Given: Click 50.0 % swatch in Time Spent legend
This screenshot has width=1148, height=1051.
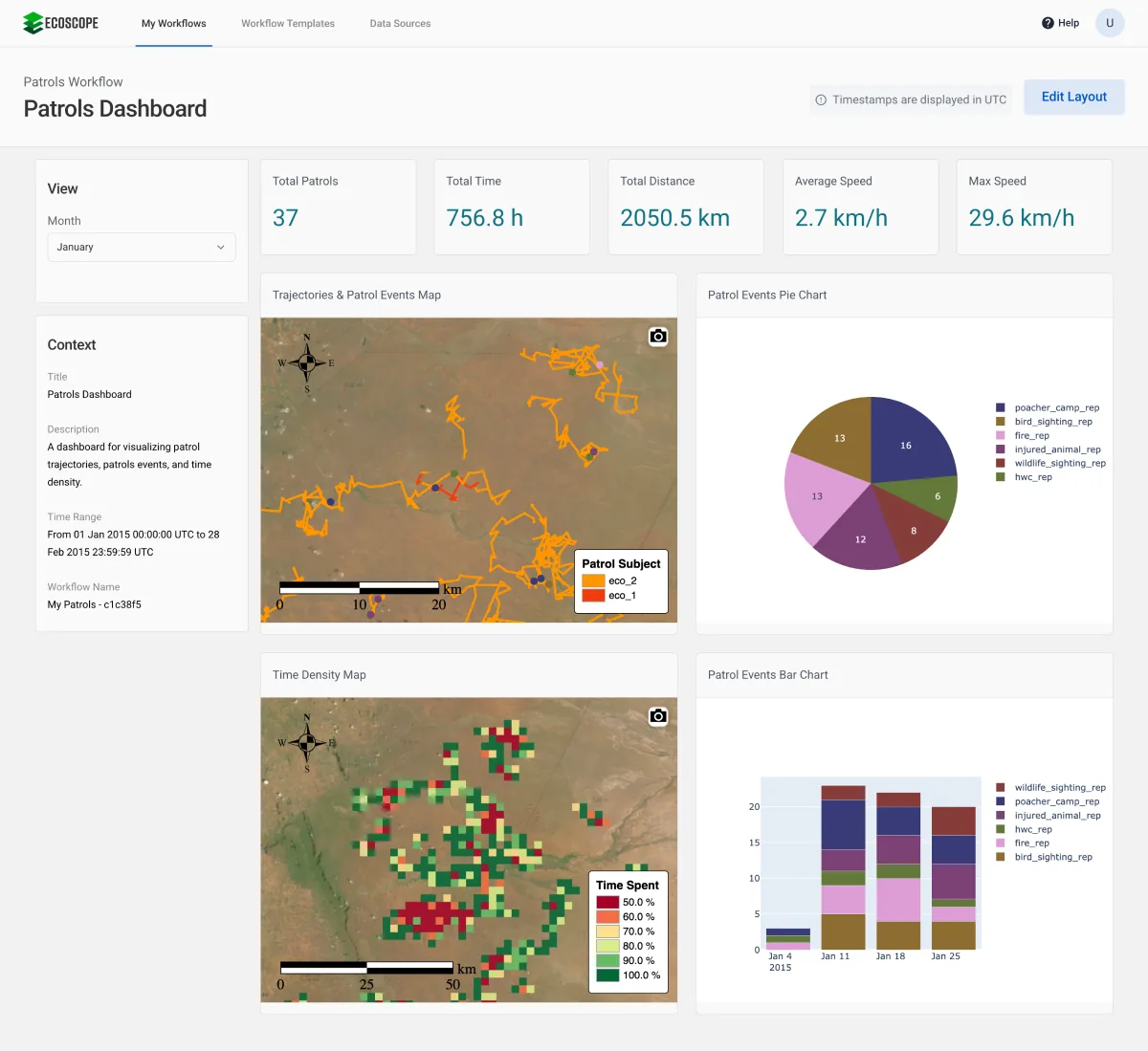Looking at the screenshot, I should 607,902.
